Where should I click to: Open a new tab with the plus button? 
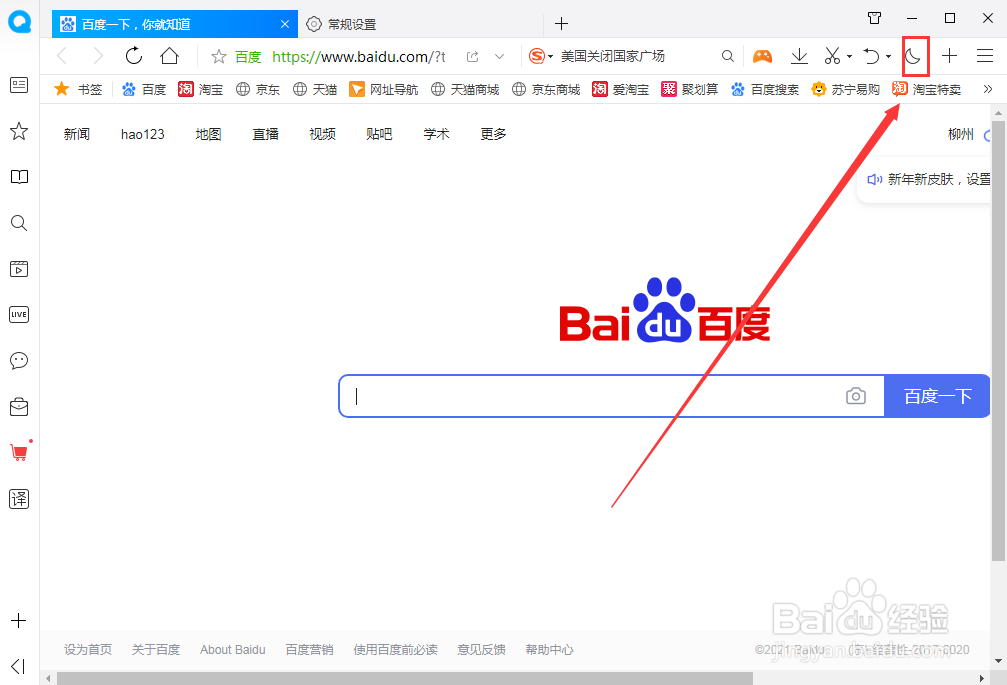click(x=561, y=24)
